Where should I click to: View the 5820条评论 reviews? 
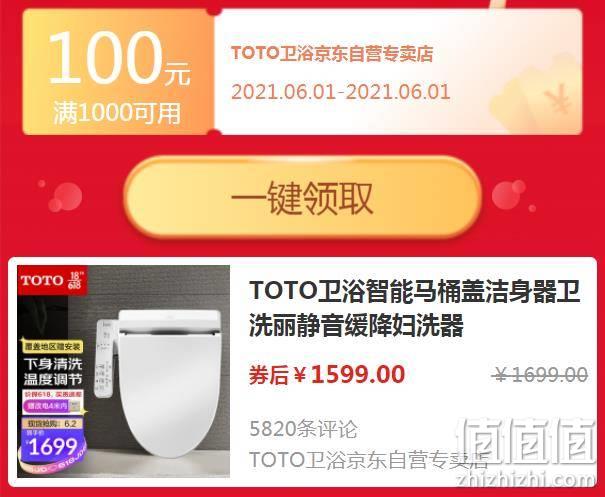[303, 429]
